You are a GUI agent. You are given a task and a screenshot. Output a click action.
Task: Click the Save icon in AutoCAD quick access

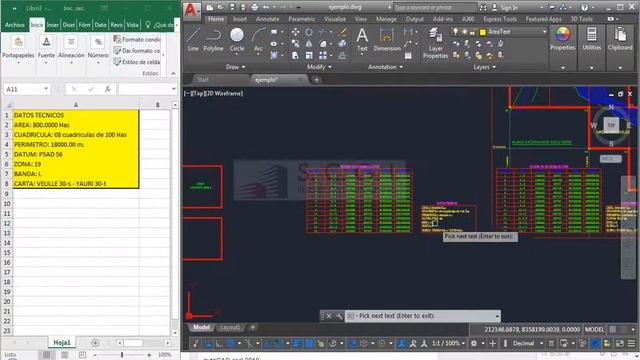point(232,7)
